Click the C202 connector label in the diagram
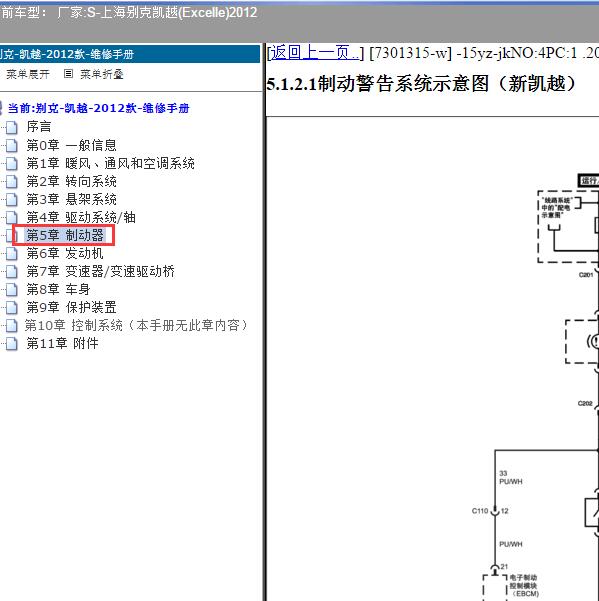The width and height of the screenshot is (599, 601). 585,404
